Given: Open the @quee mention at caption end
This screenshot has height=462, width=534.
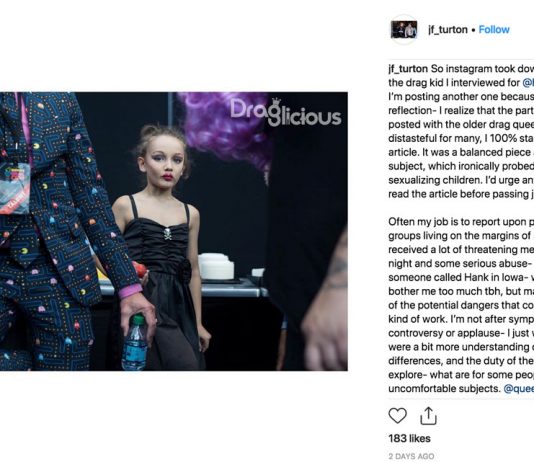Looking at the screenshot, I should click(519, 389).
